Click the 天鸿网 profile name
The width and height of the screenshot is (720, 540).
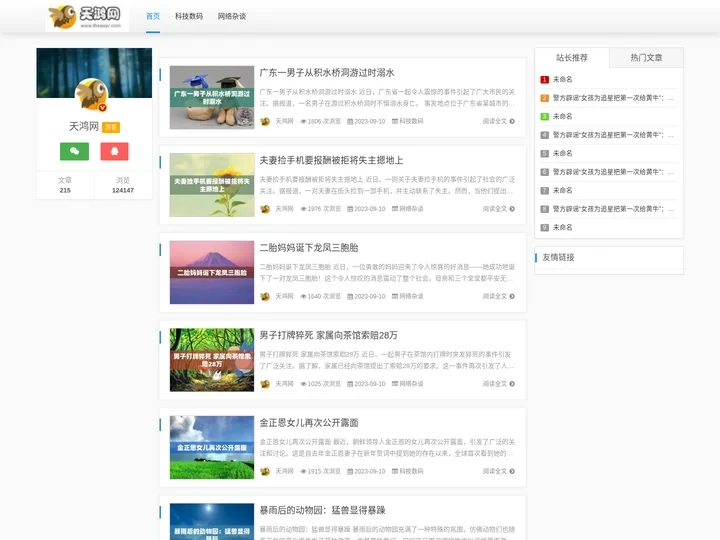84,126
